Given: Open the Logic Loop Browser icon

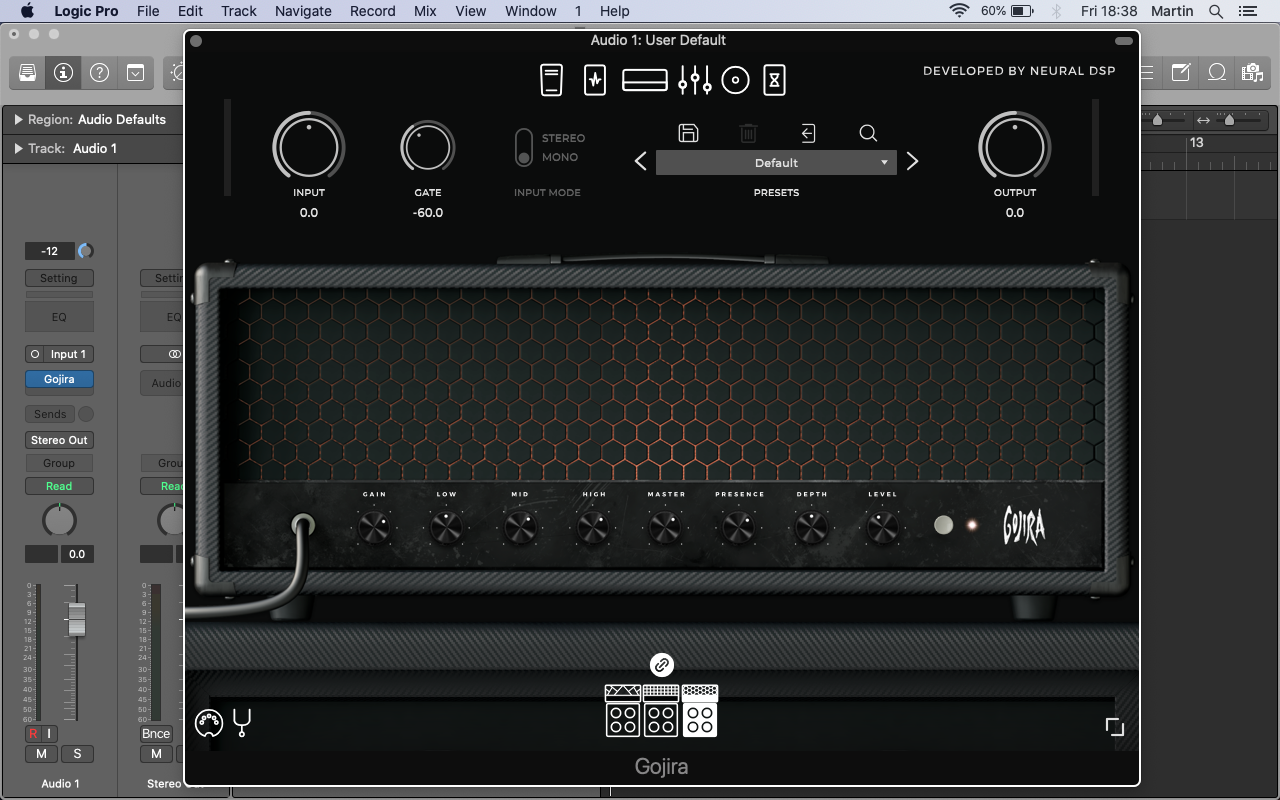Looking at the screenshot, I should 1217,72.
